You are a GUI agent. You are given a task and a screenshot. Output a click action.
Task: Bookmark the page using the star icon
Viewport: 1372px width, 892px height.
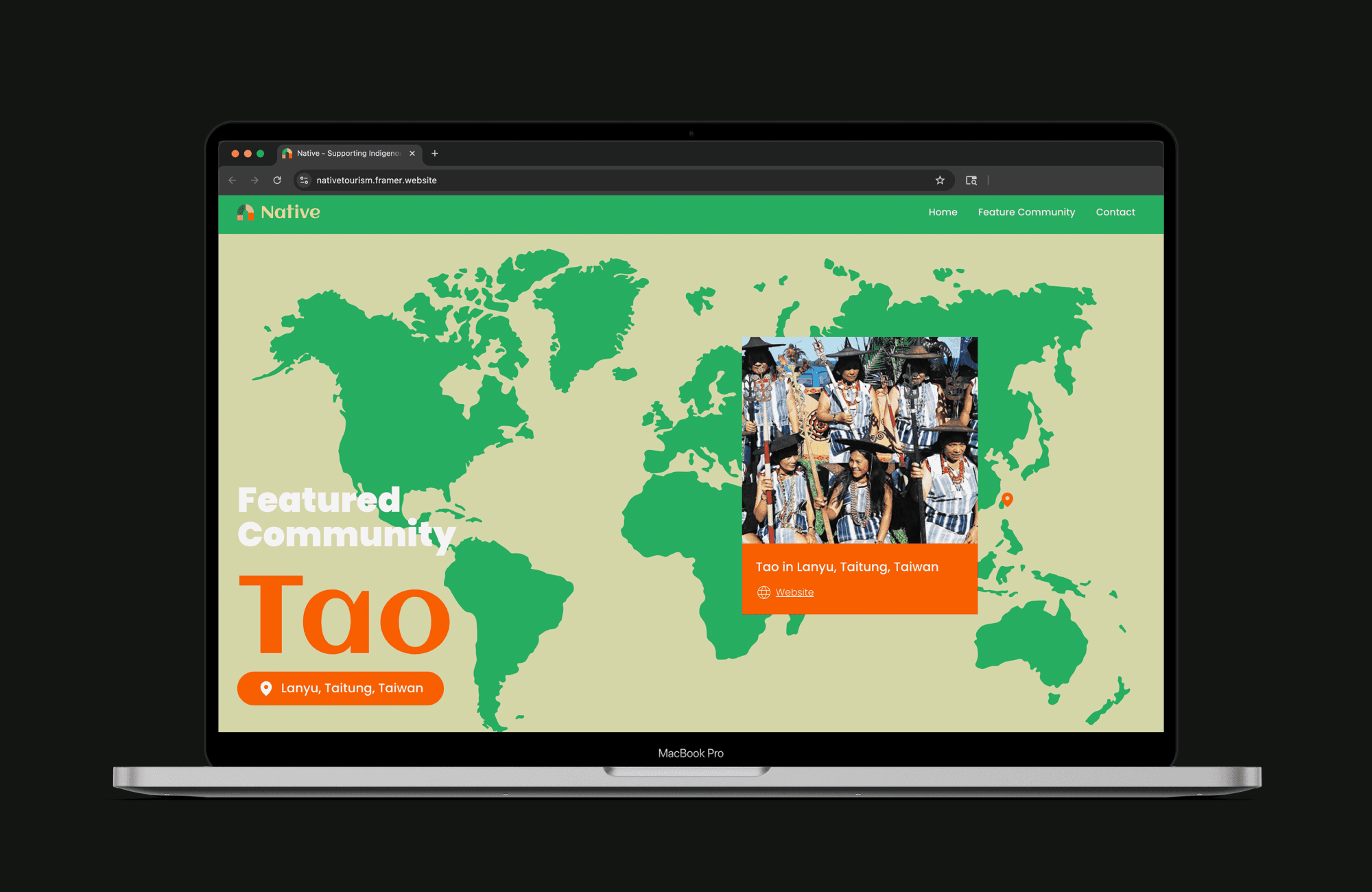tap(939, 180)
